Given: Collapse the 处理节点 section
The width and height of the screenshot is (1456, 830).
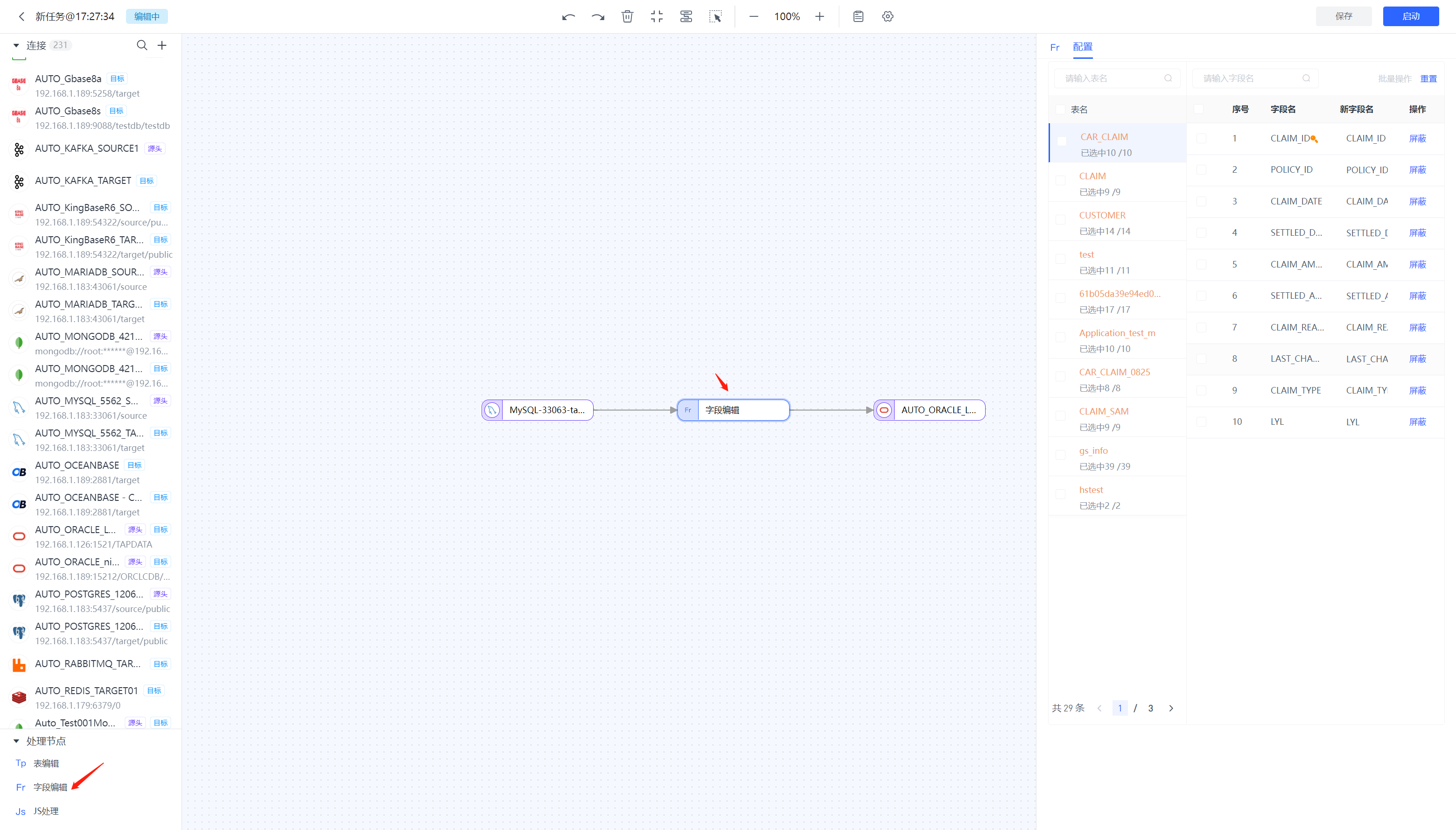Looking at the screenshot, I should [x=16, y=741].
